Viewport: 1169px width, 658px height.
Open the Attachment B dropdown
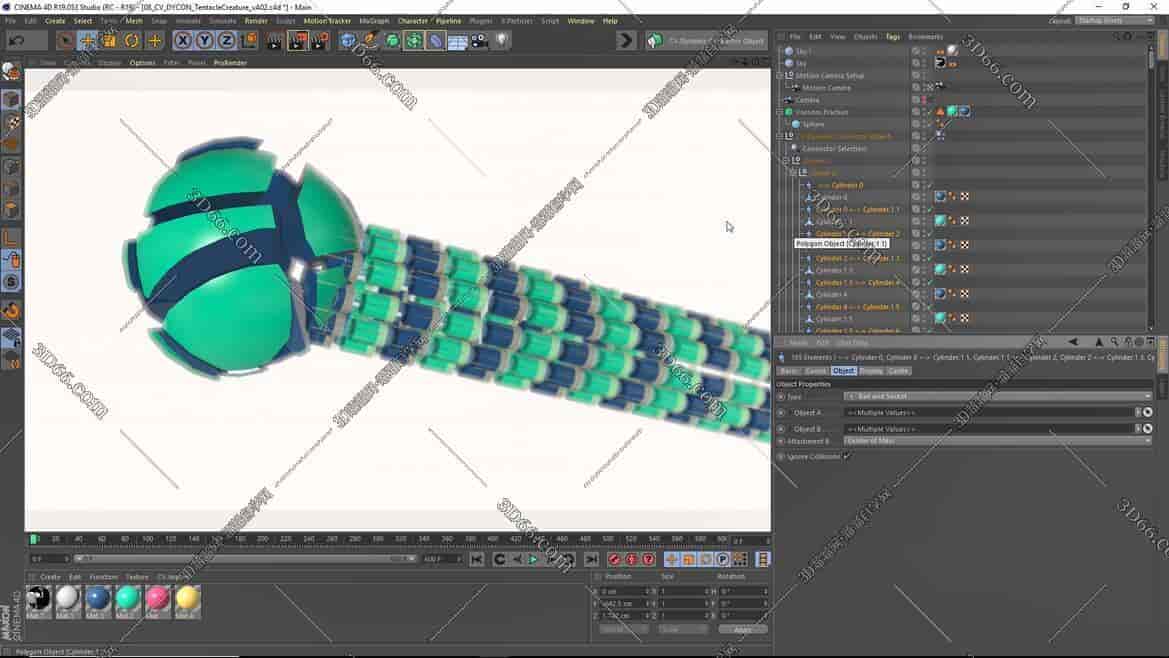pos(1000,440)
